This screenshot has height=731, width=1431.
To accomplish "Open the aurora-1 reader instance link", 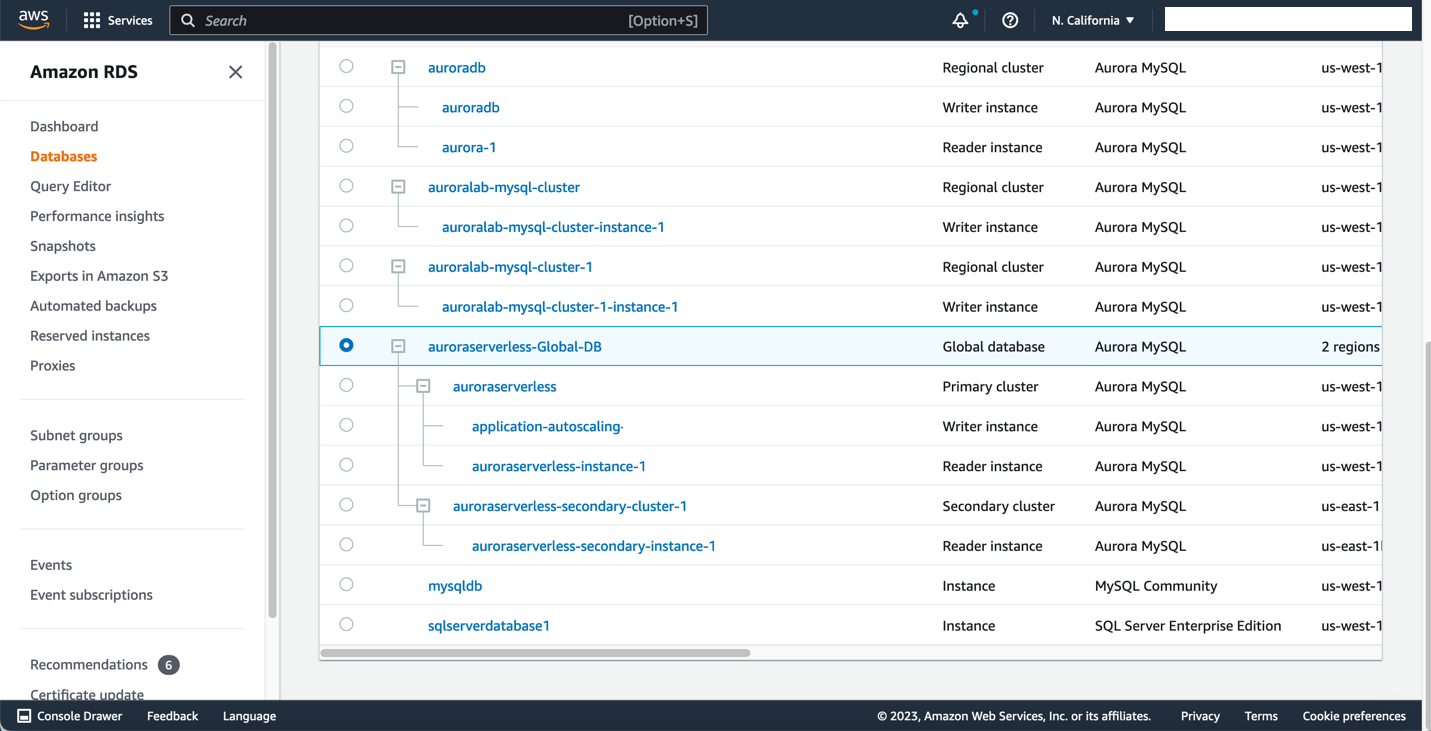I will pos(469,147).
